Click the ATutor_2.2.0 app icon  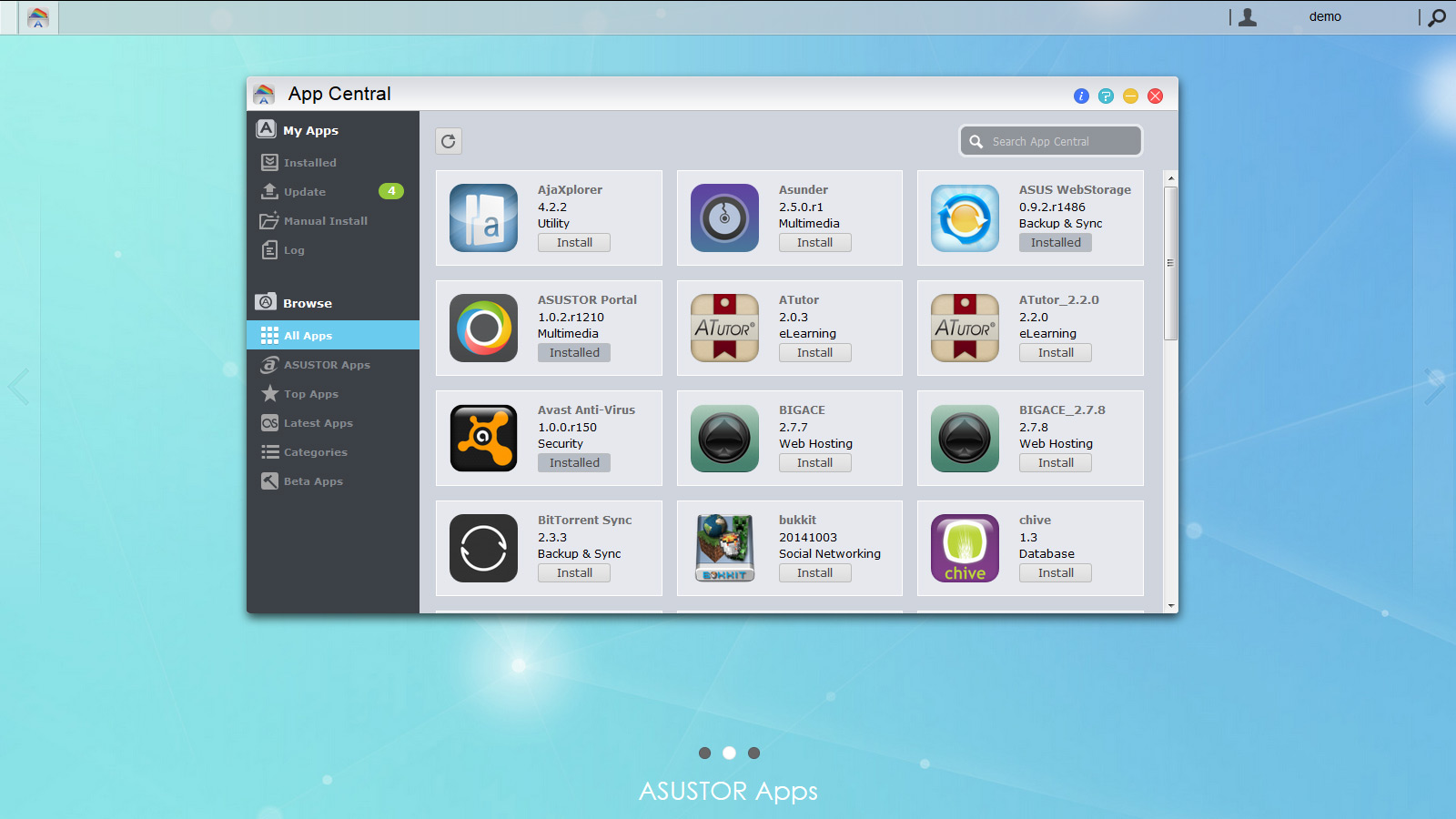point(965,329)
